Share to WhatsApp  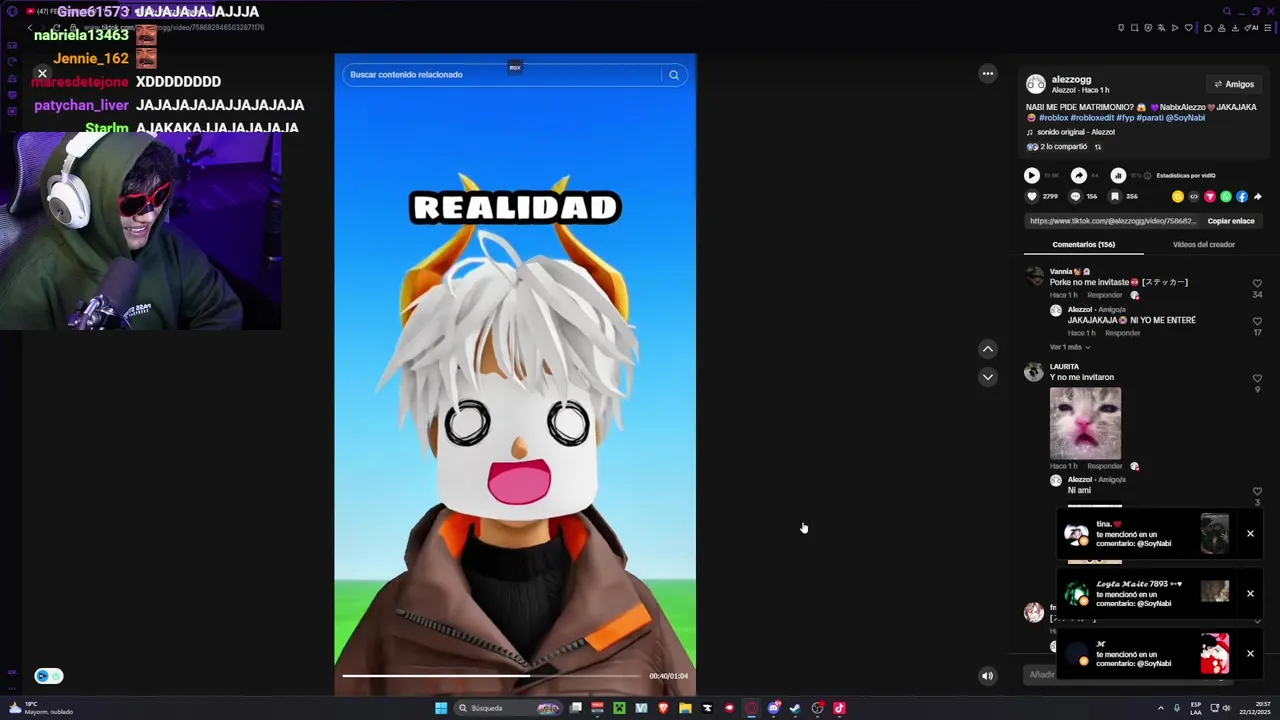(x=1226, y=197)
